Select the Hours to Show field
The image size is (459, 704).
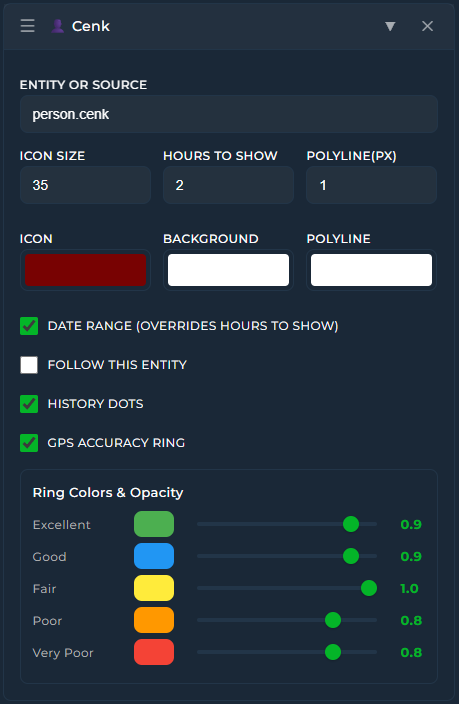point(228,185)
